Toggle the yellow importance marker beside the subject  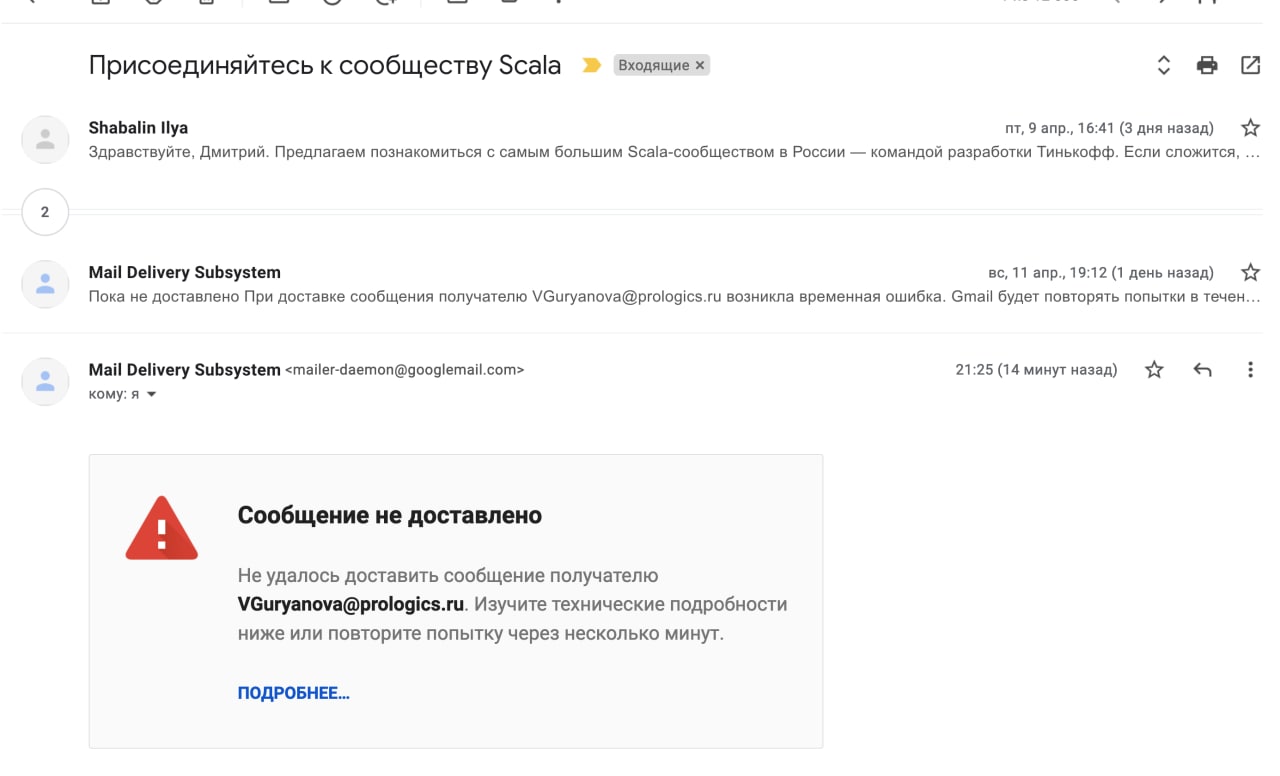pos(591,66)
